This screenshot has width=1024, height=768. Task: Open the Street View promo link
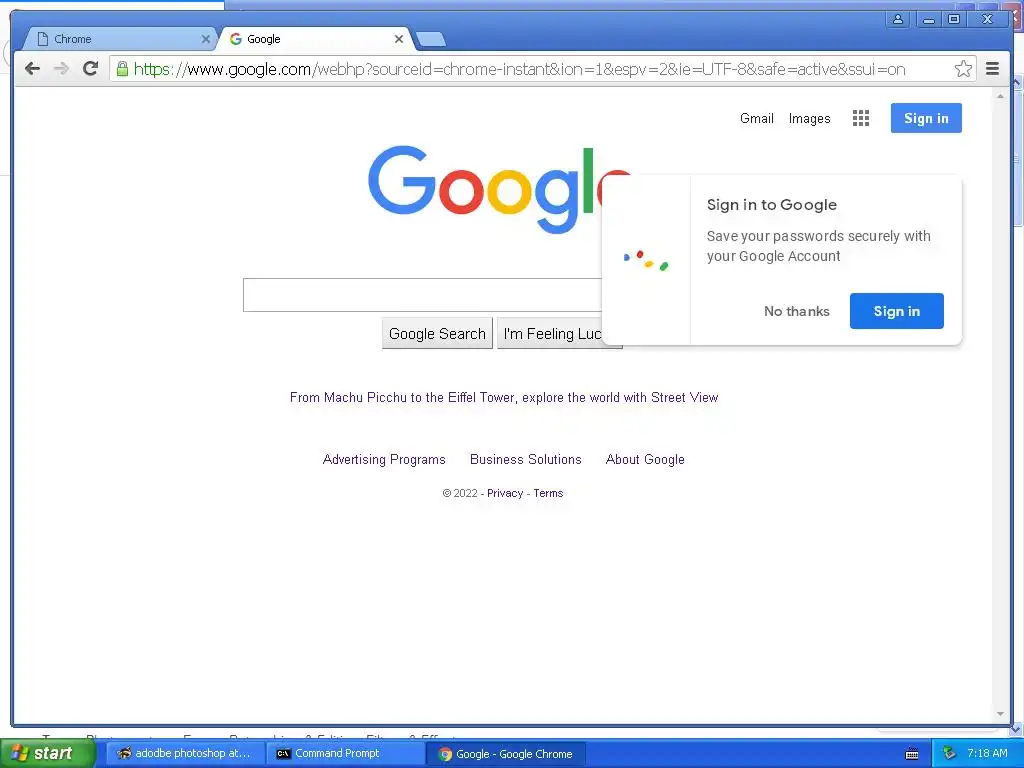(504, 397)
